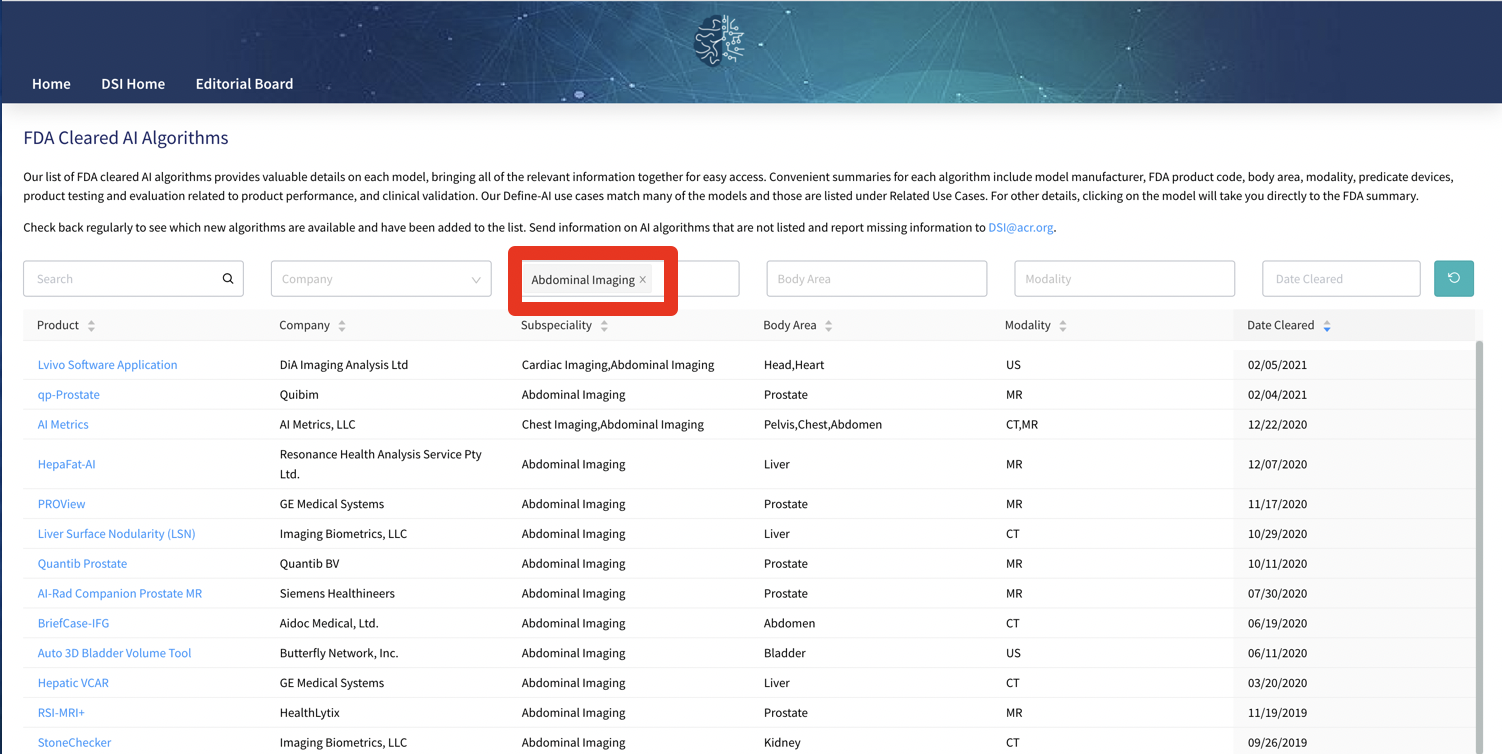This screenshot has height=754, width=1502.
Task: Click the 09/26/2019 date cell
Action: click(1277, 743)
